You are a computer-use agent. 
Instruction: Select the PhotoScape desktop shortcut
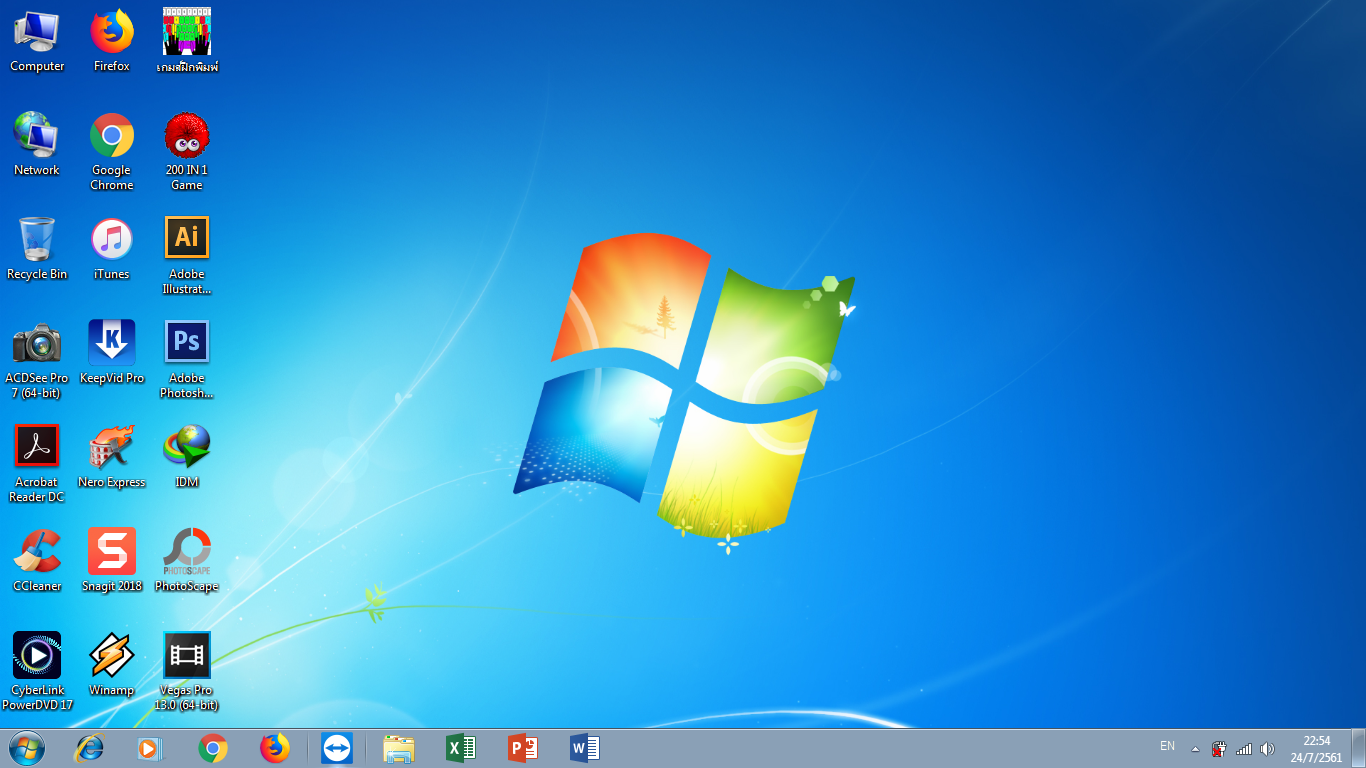[187, 561]
